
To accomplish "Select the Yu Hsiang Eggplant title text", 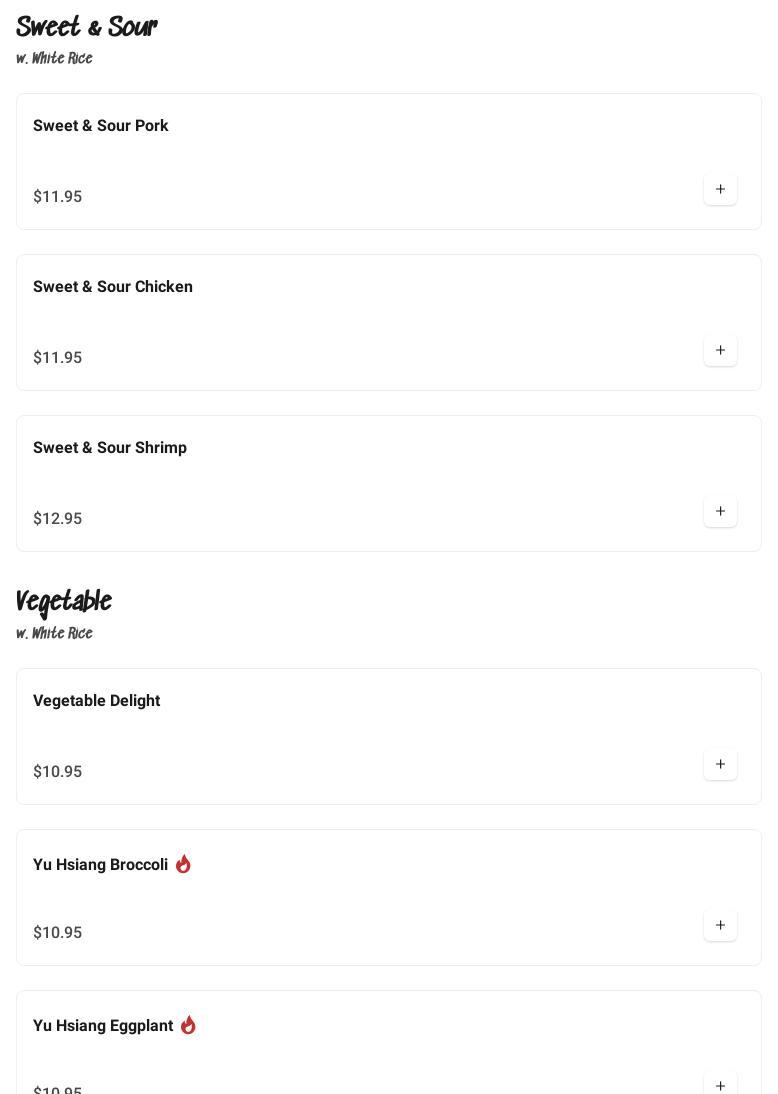I will [x=103, y=1026].
